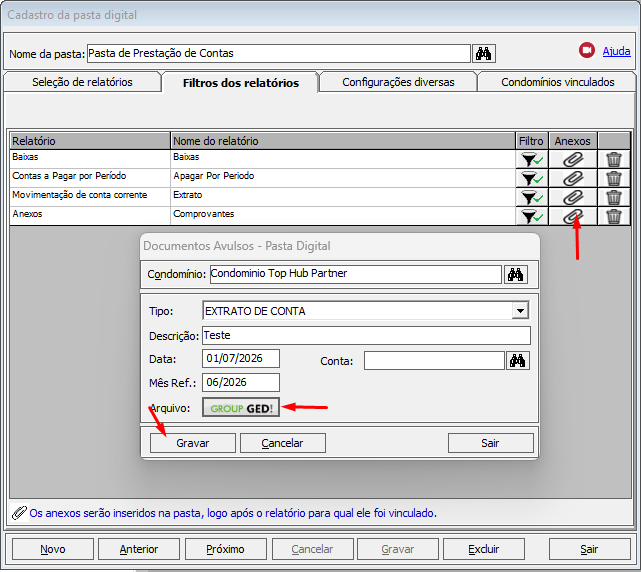Open filter for the Baixas report row
Screen dimensions: 641x572
[531, 159]
